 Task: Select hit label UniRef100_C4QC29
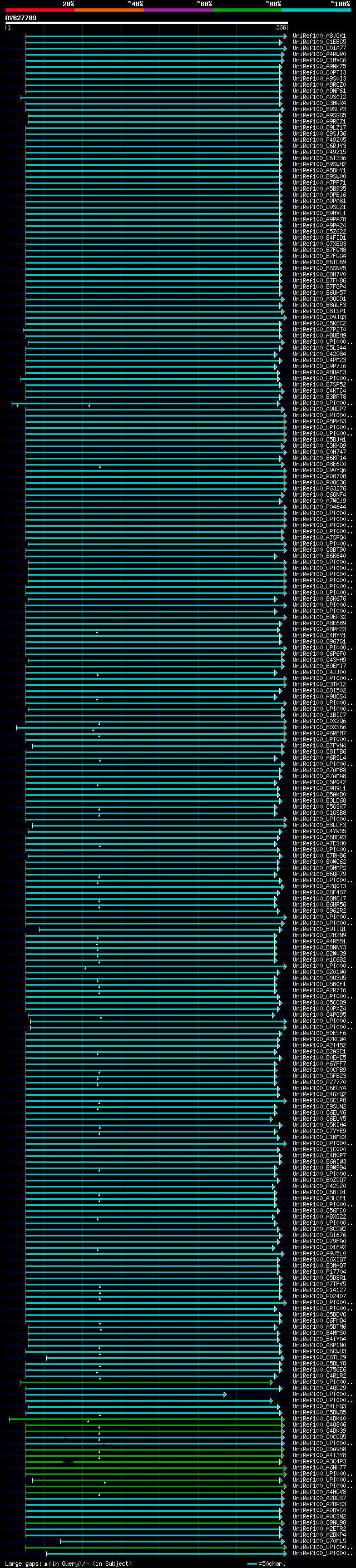[319, 1388]
